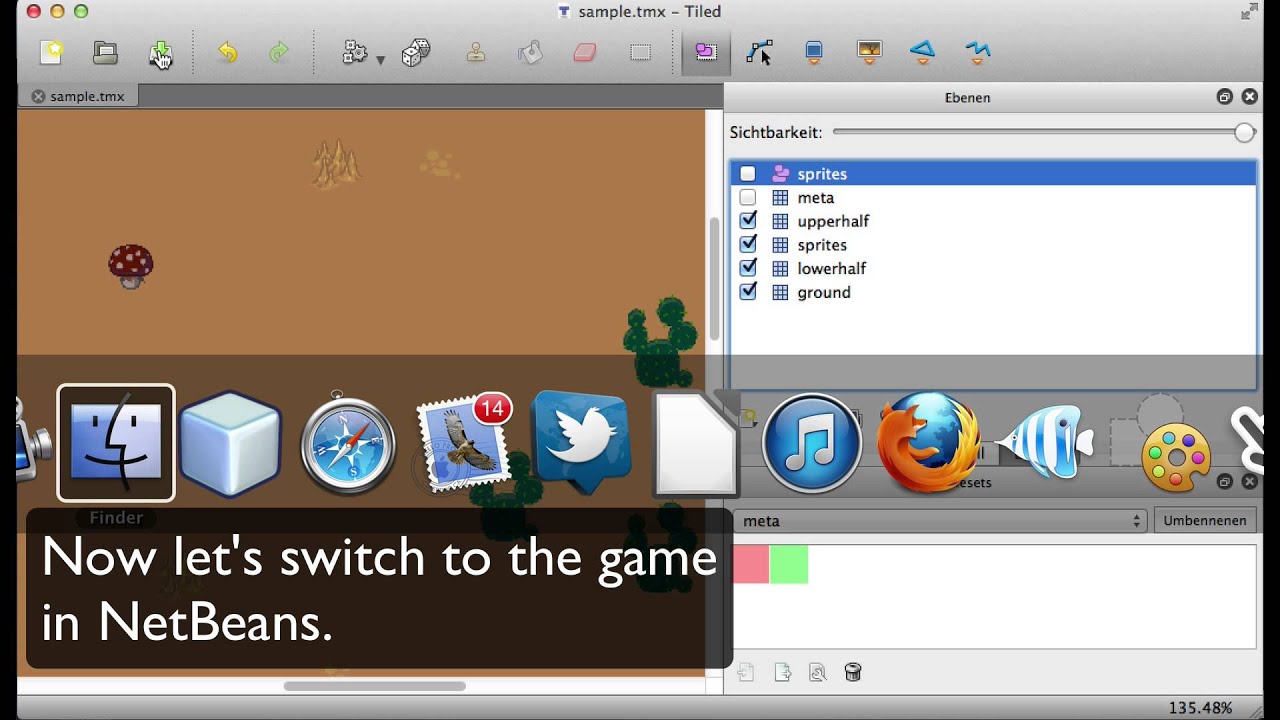Screen dimensions: 1280x720
Task: Select the lowerhalf layer name
Action: 832,268
